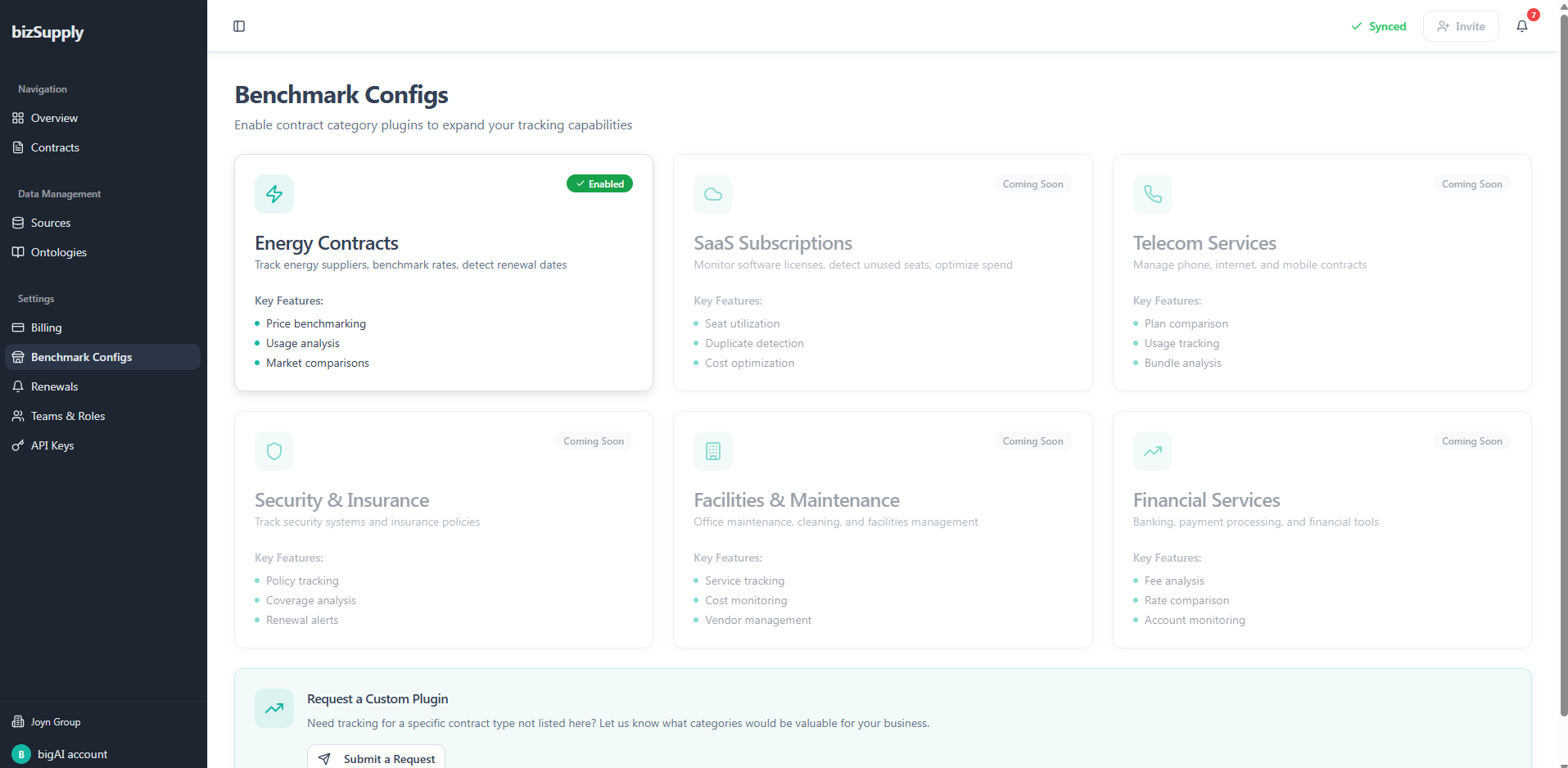Open the notifications bell
Image resolution: width=1568 pixels, height=768 pixels.
tap(1521, 26)
